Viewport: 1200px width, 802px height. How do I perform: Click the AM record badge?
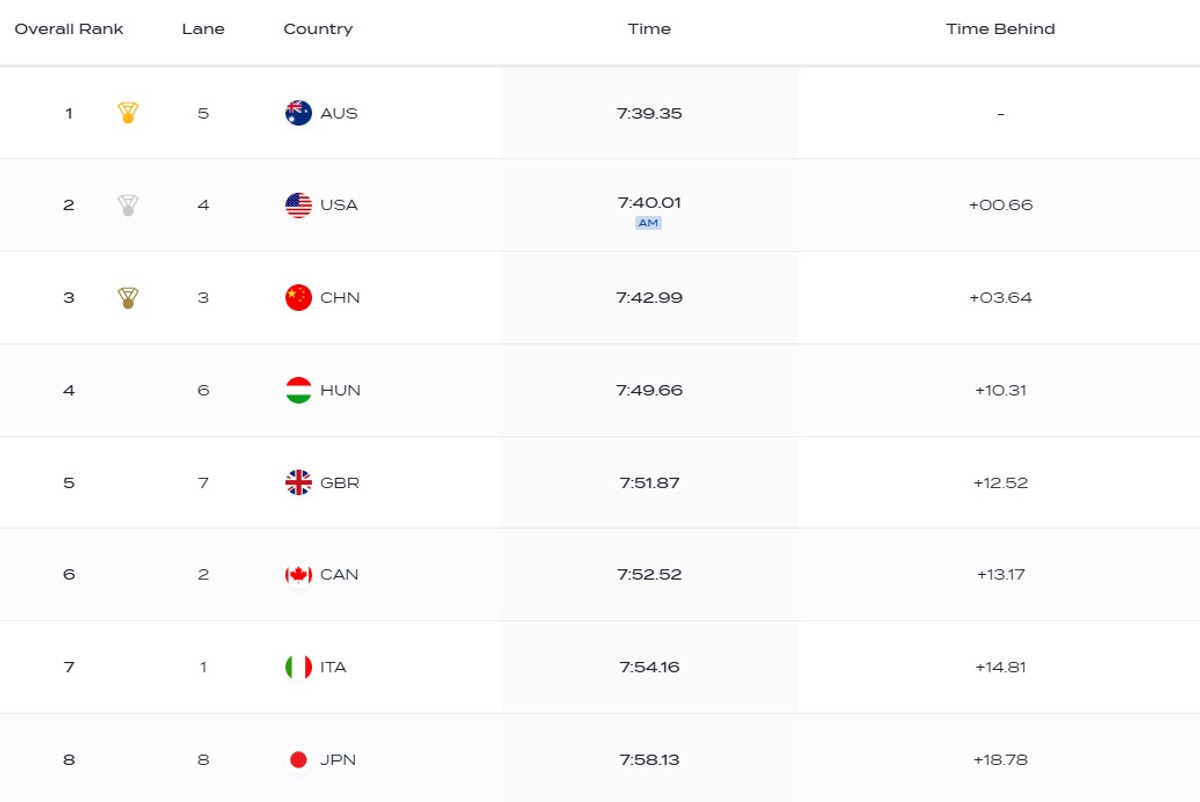(x=648, y=223)
